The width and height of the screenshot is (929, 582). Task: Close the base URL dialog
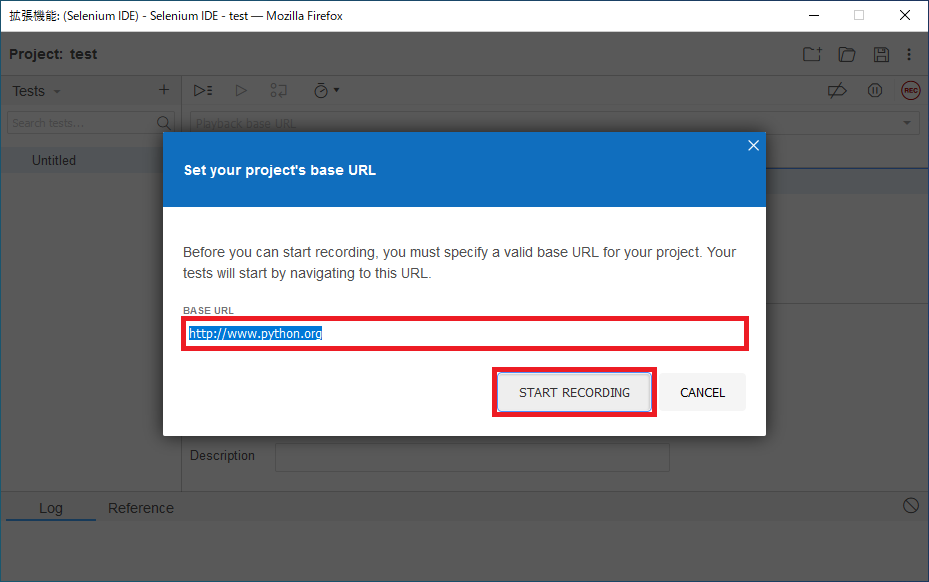753,146
